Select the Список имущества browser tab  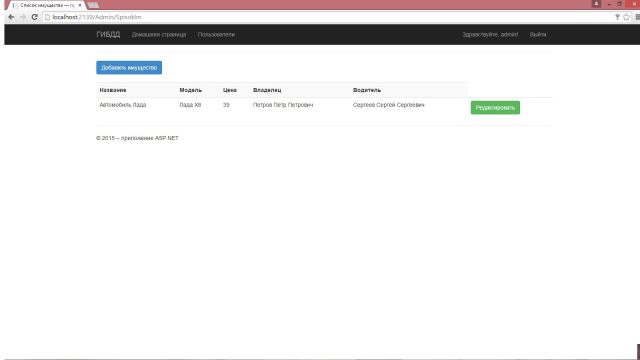click(x=45, y=5)
